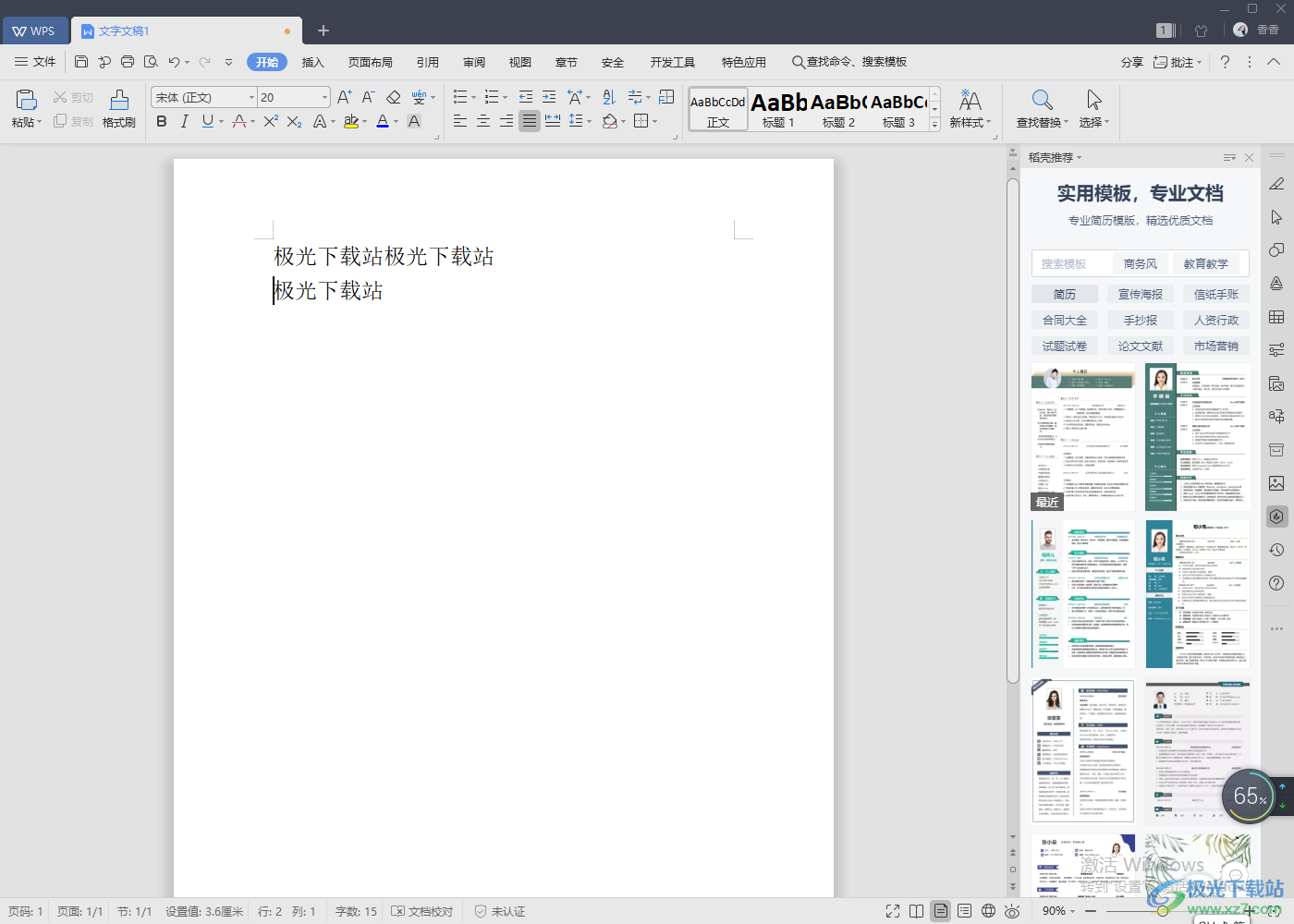Viewport: 1294px width, 924px height.
Task: Open the first resume template marked 最近
Action: pos(1083,437)
